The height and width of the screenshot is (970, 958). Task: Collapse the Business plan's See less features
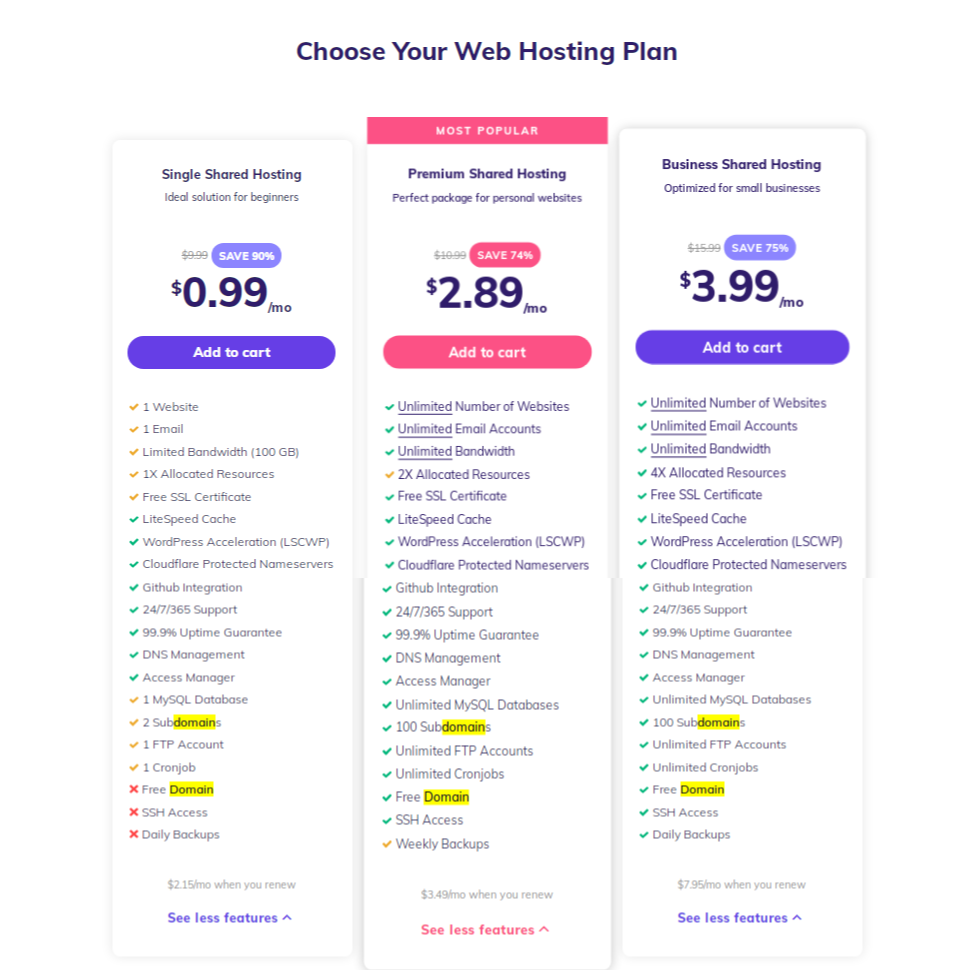pyautogui.click(x=740, y=917)
